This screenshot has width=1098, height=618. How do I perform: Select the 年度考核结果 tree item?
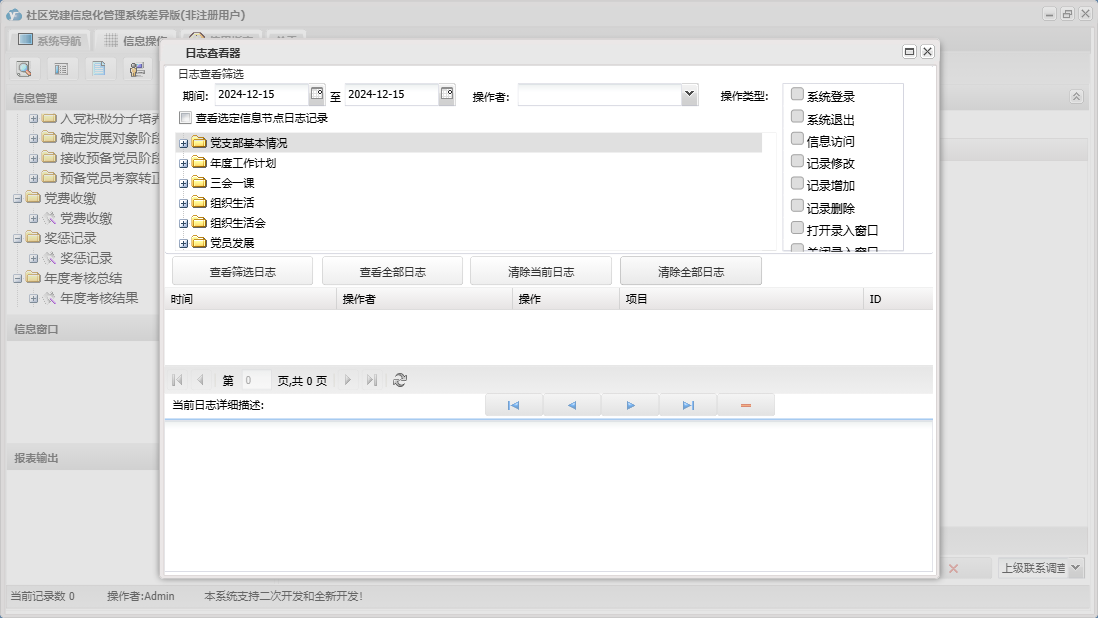point(98,298)
